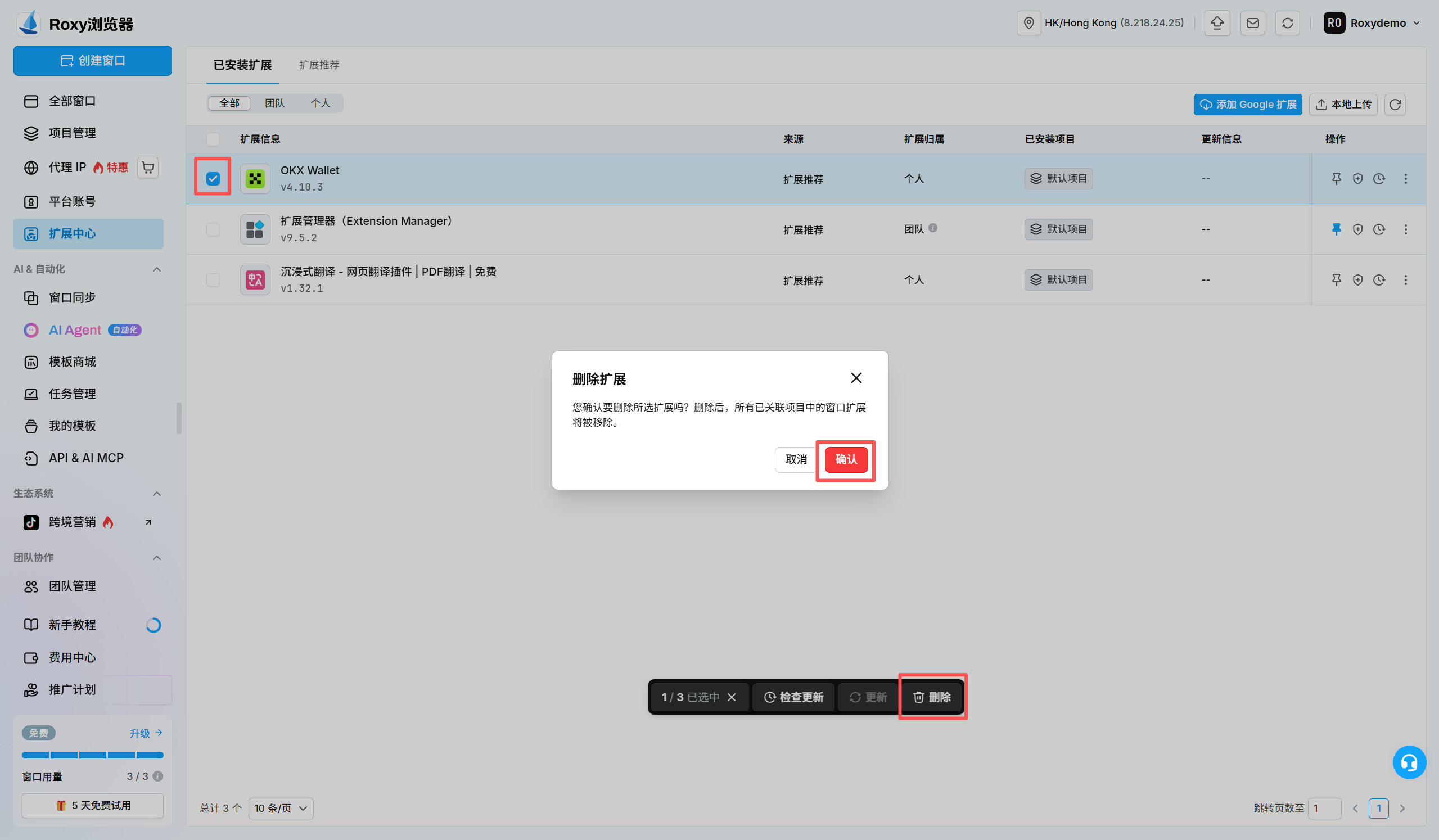Click info icon beside 窗口用量 3/3
The height and width of the screenshot is (840, 1439).
click(x=157, y=776)
